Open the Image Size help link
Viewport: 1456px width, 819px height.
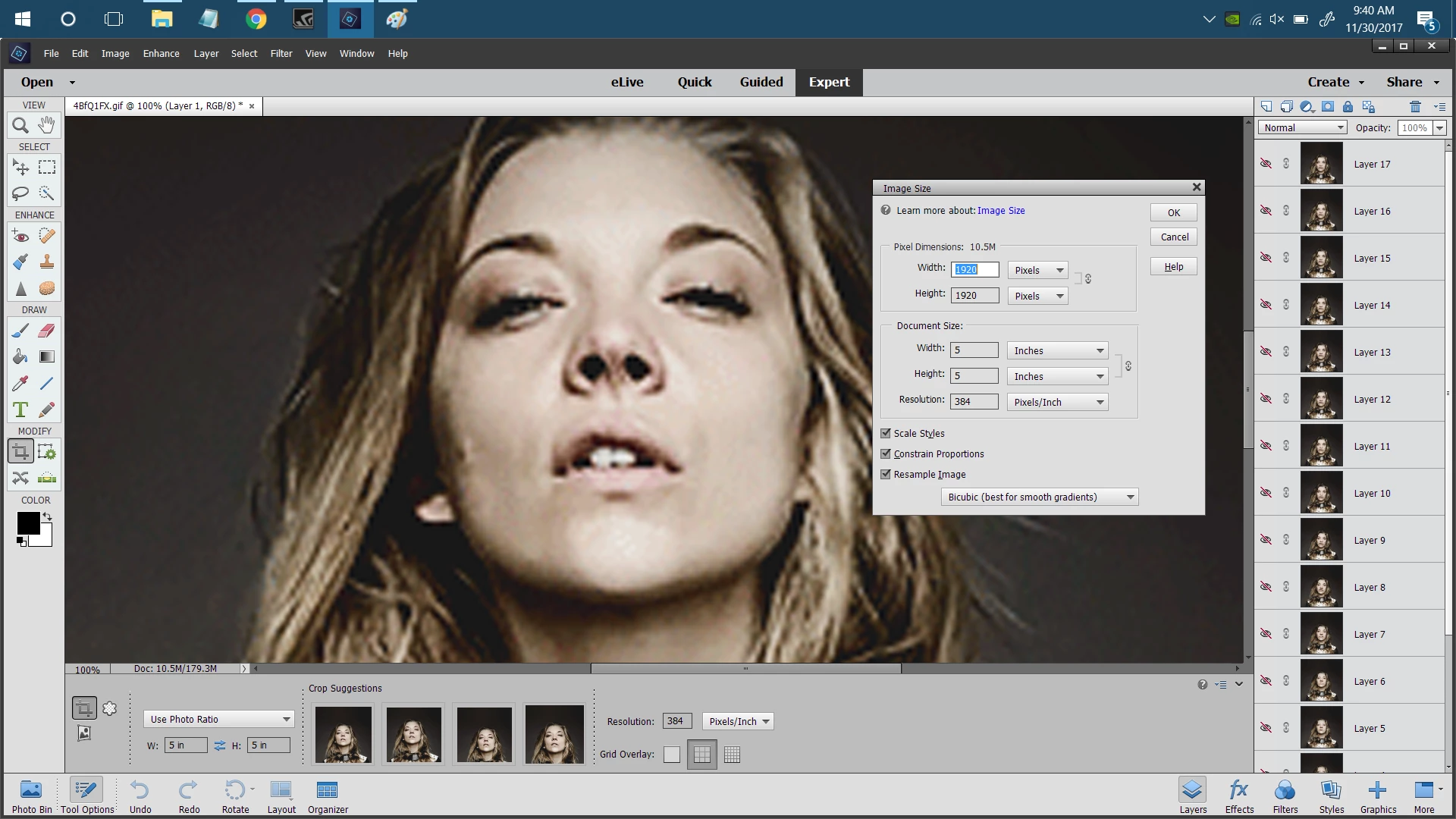(x=1000, y=211)
